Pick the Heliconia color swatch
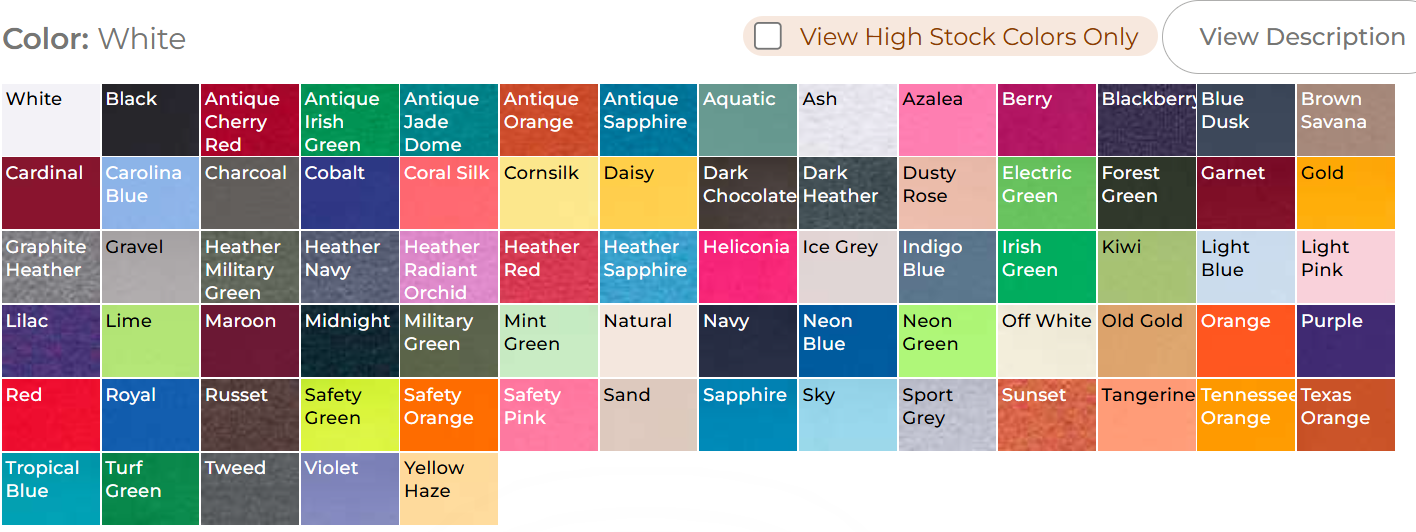1416x532 pixels. click(x=748, y=268)
